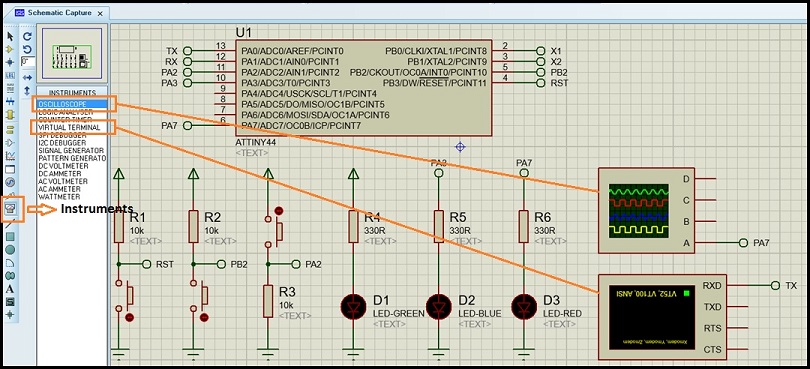Select the Subcircuit Mode tool
This screenshot has width=810, height=369.
click(x=10, y=116)
